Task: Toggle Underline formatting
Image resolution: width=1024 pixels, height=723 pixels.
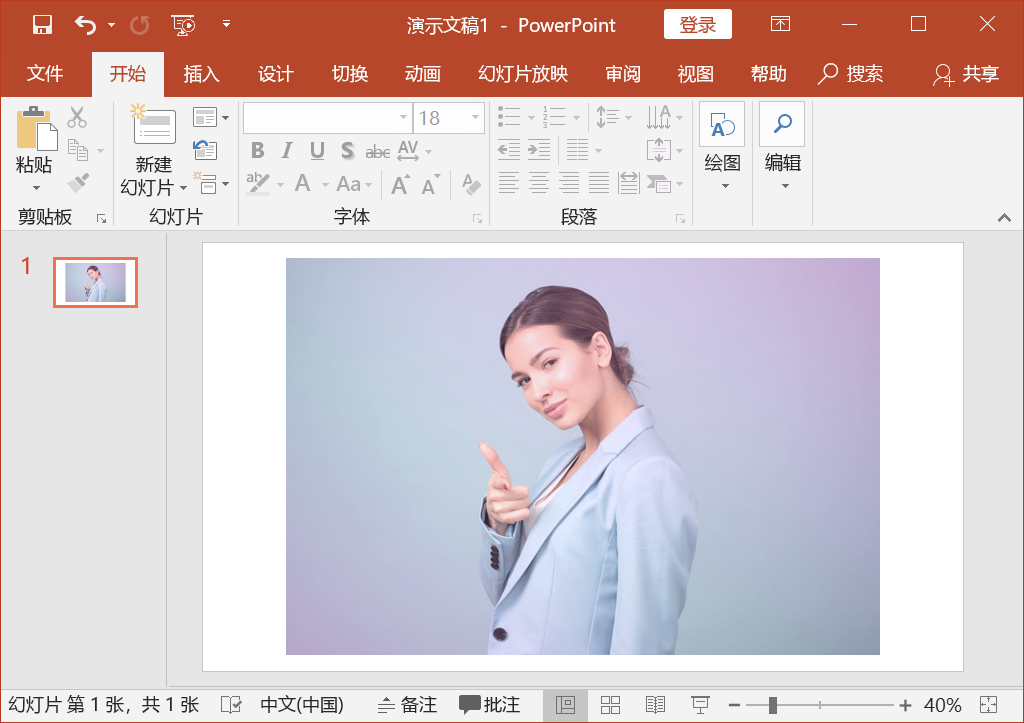Action: 317,151
